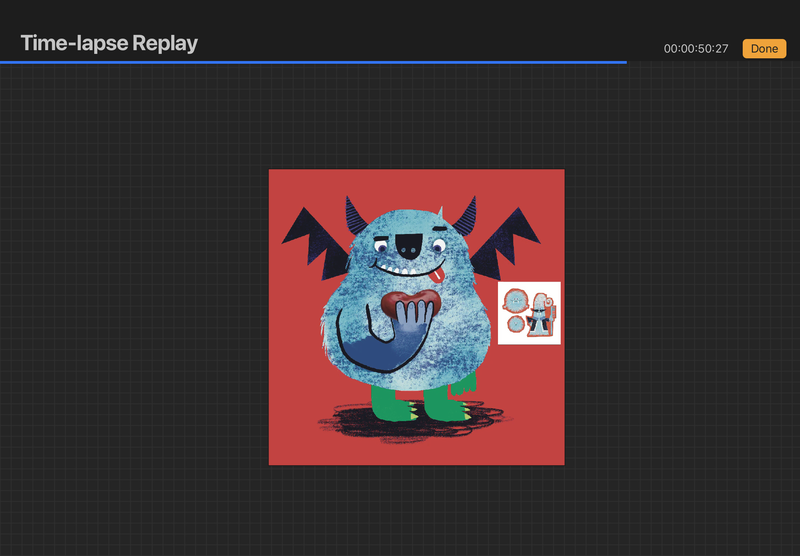Click the monster's right eye

441,241
